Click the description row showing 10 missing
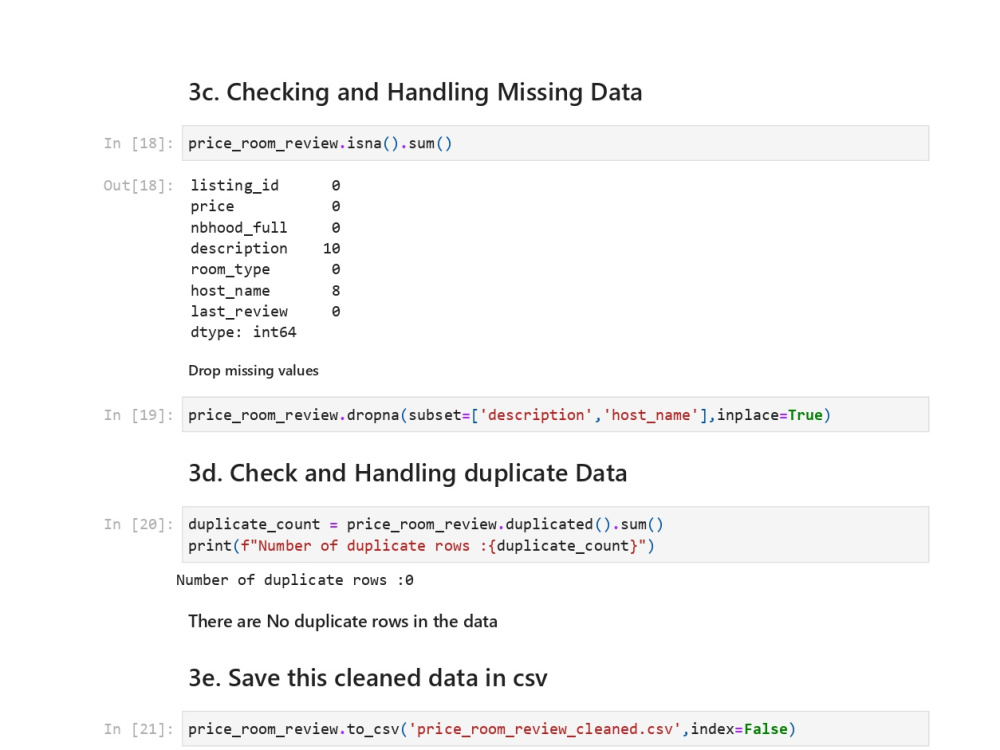The width and height of the screenshot is (1000, 750). [265, 248]
